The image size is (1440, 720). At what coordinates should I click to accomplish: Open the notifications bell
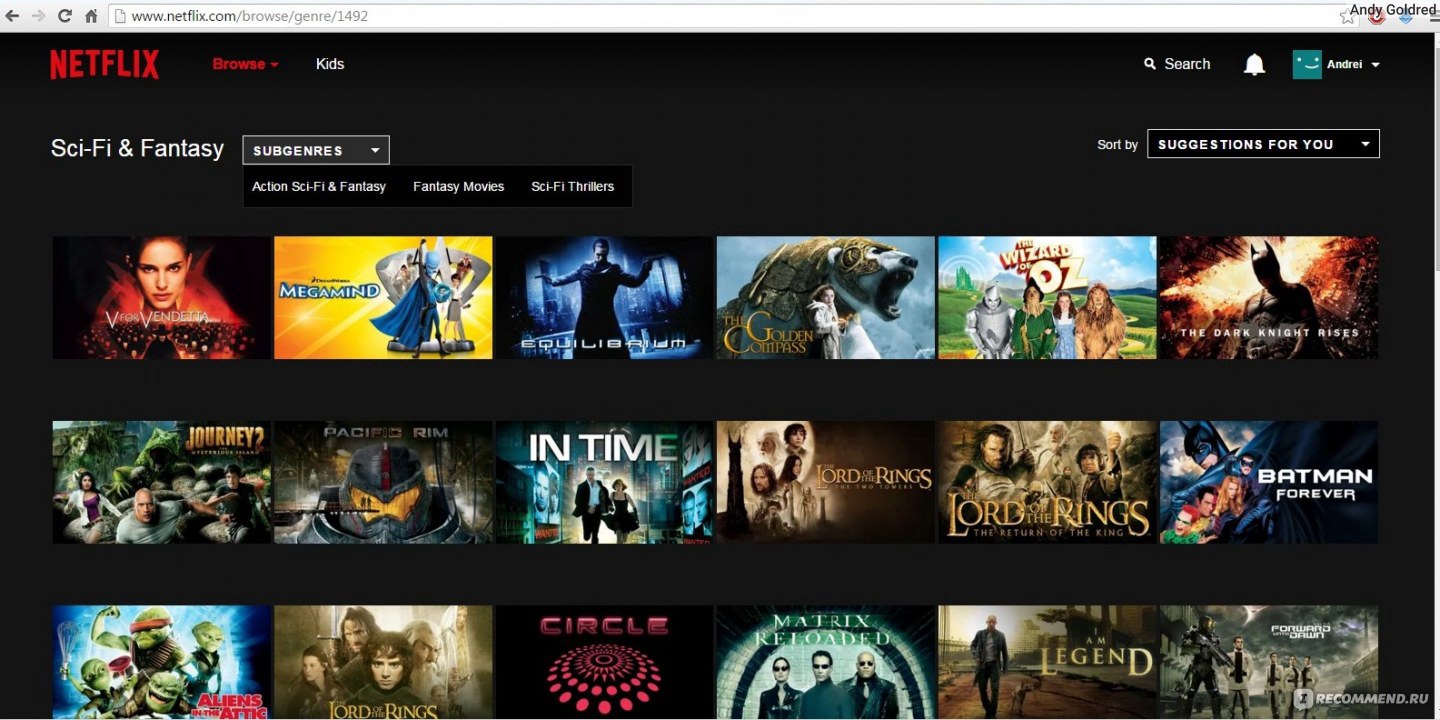pyautogui.click(x=1254, y=64)
